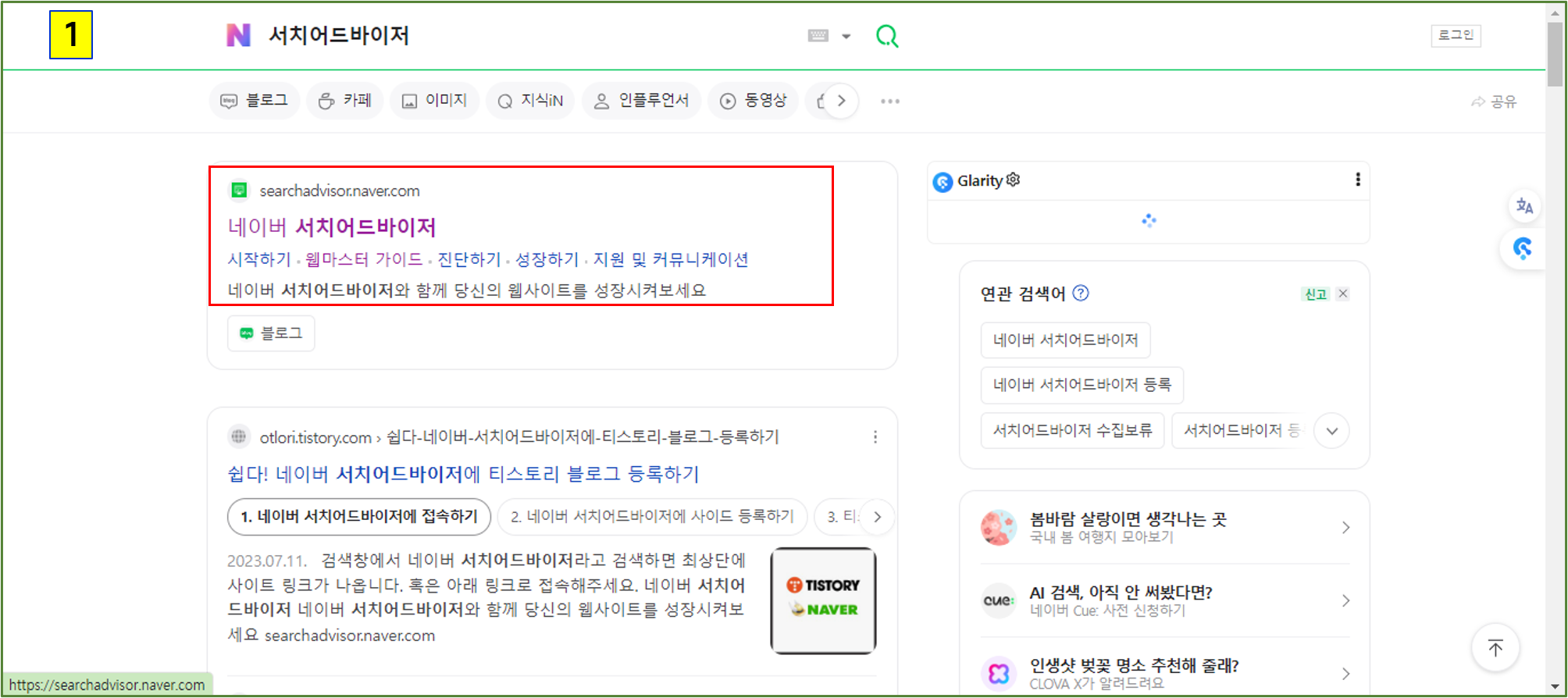Open the 네이버 서치어드바이저 result title
Image resolution: width=1568 pixels, height=698 pixels.
[x=332, y=227]
